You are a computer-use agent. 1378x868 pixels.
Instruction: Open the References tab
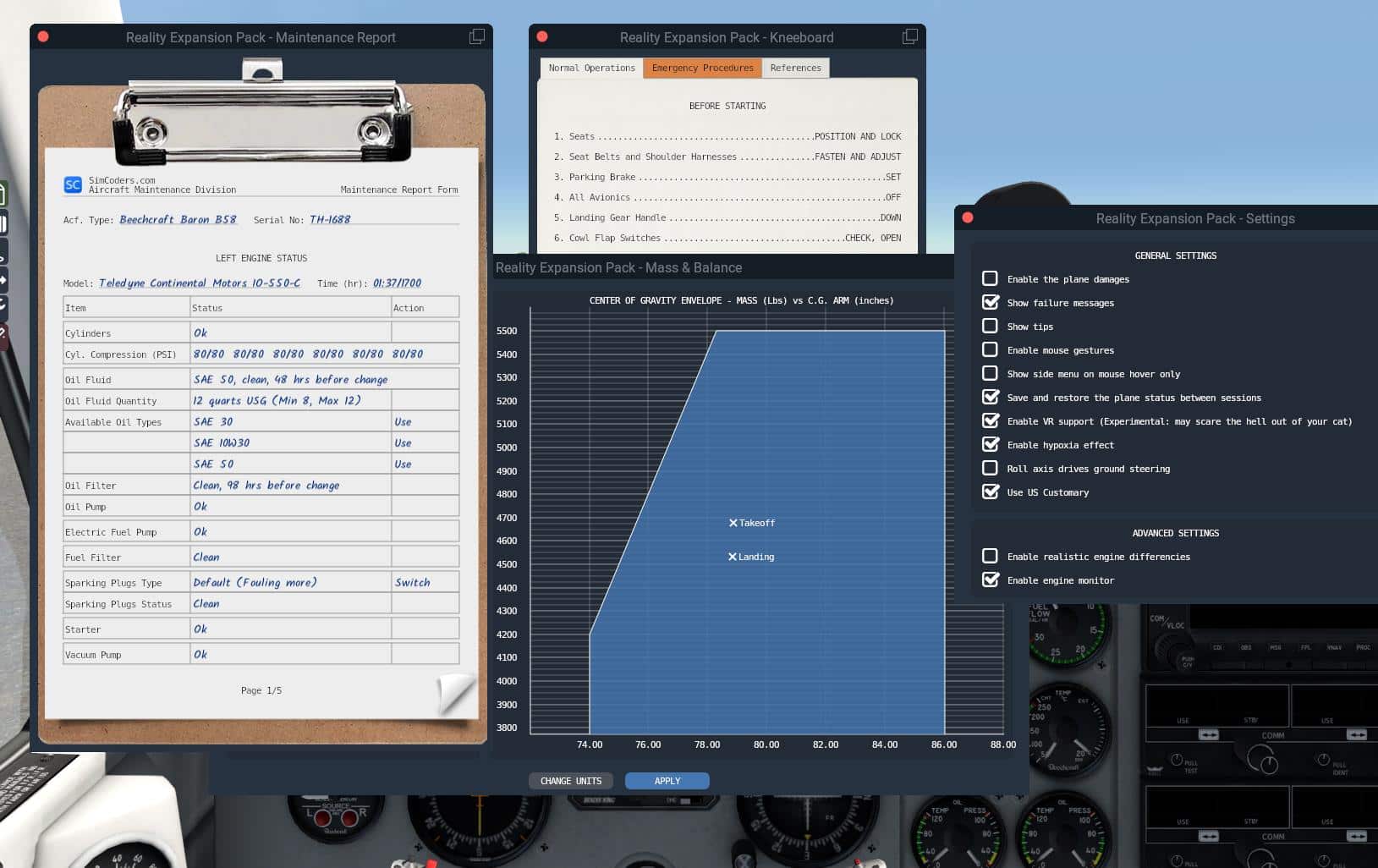pyautogui.click(x=795, y=68)
